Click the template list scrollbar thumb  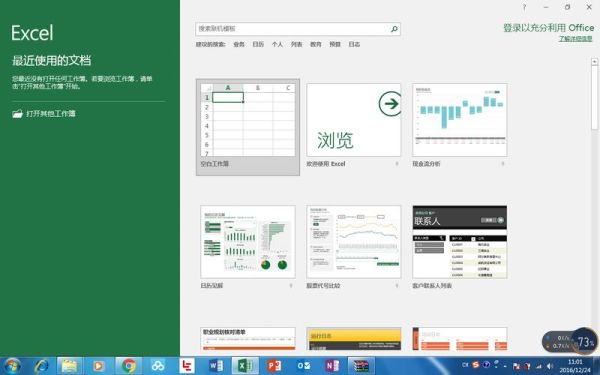pos(594,98)
